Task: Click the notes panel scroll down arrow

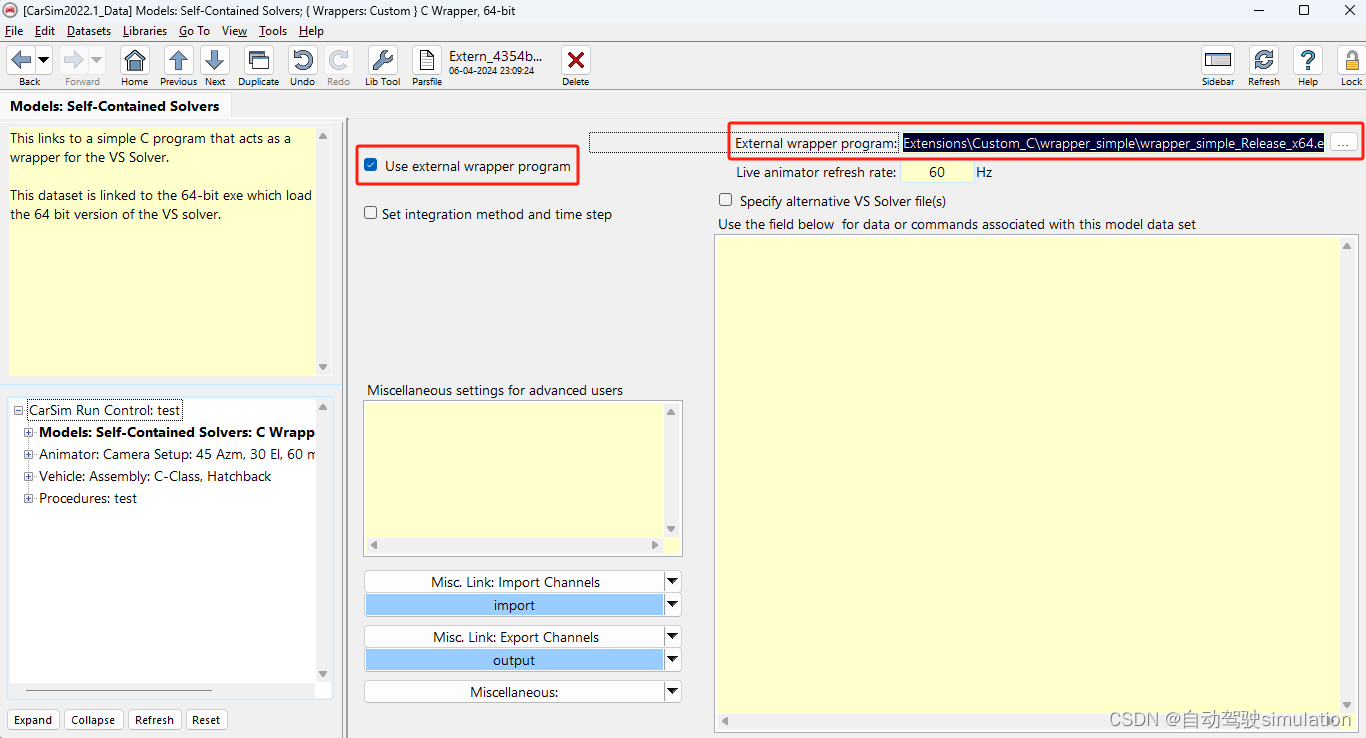Action: point(323,367)
